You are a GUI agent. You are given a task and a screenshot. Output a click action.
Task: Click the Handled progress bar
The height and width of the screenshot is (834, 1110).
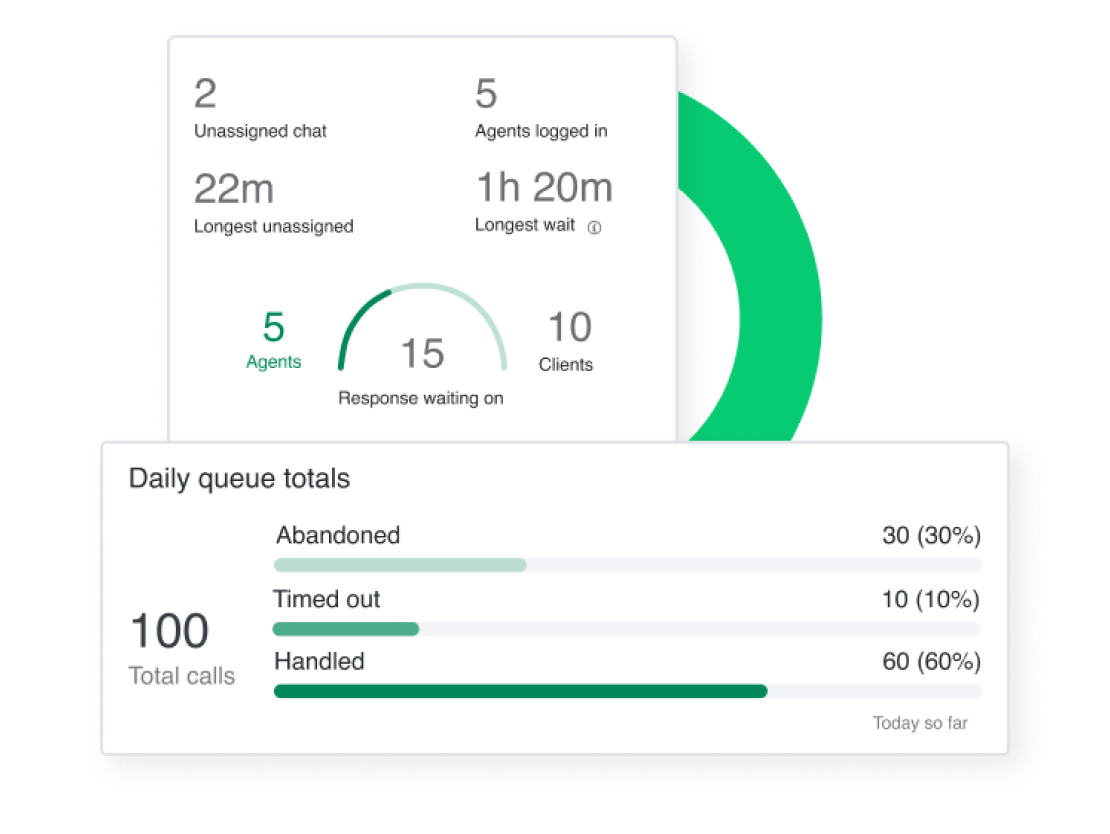click(x=520, y=691)
